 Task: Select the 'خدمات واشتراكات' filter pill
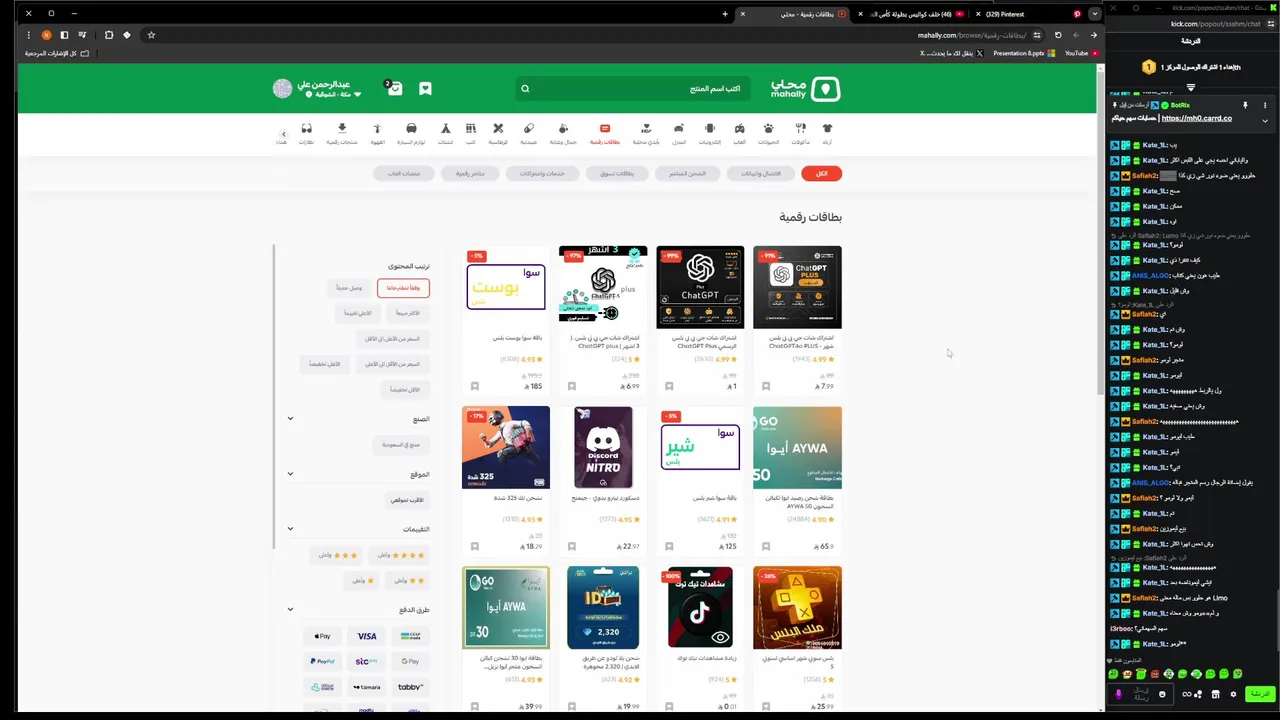point(542,173)
